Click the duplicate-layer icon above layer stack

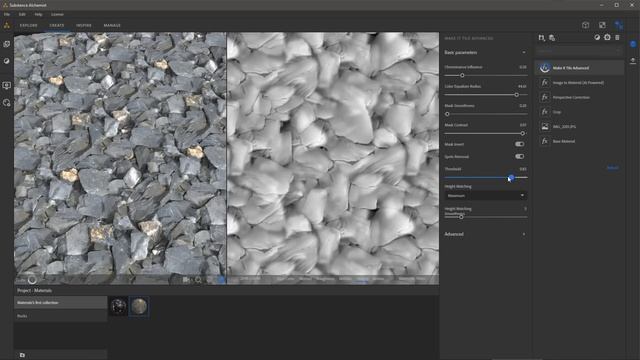tap(552, 38)
